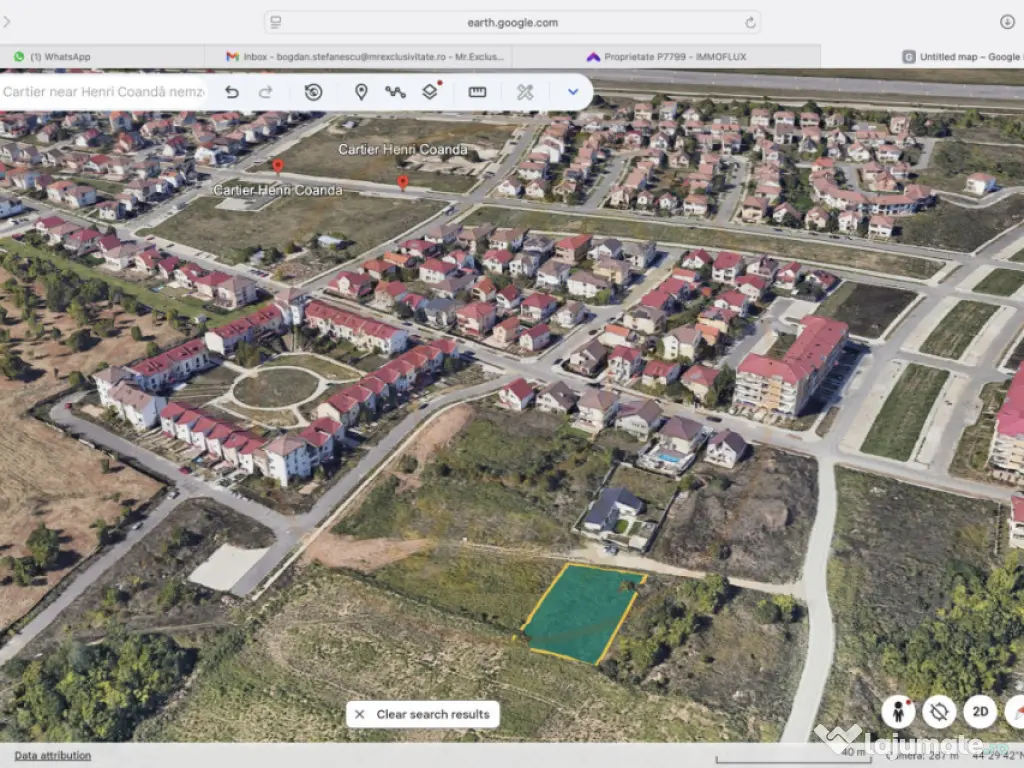
Task: Reload page from the address bar
Action: (750, 22)
